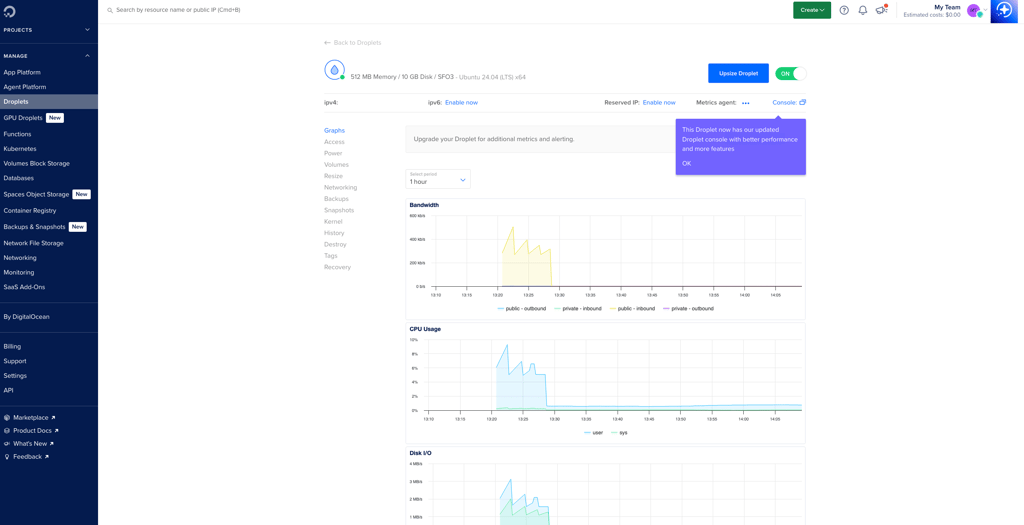Open the Power tab

(x=333, y=153)
